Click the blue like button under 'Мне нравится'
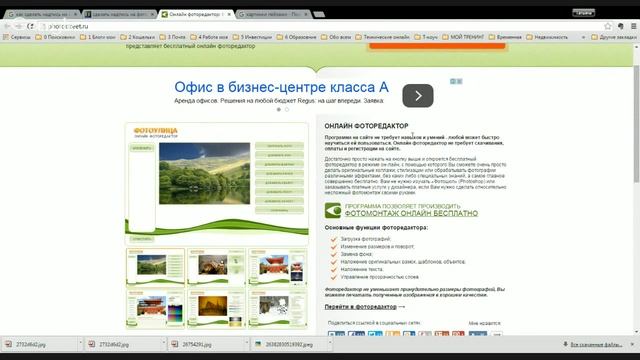The height and width of the screenshot is (360, 640). [x=478, y=334]
